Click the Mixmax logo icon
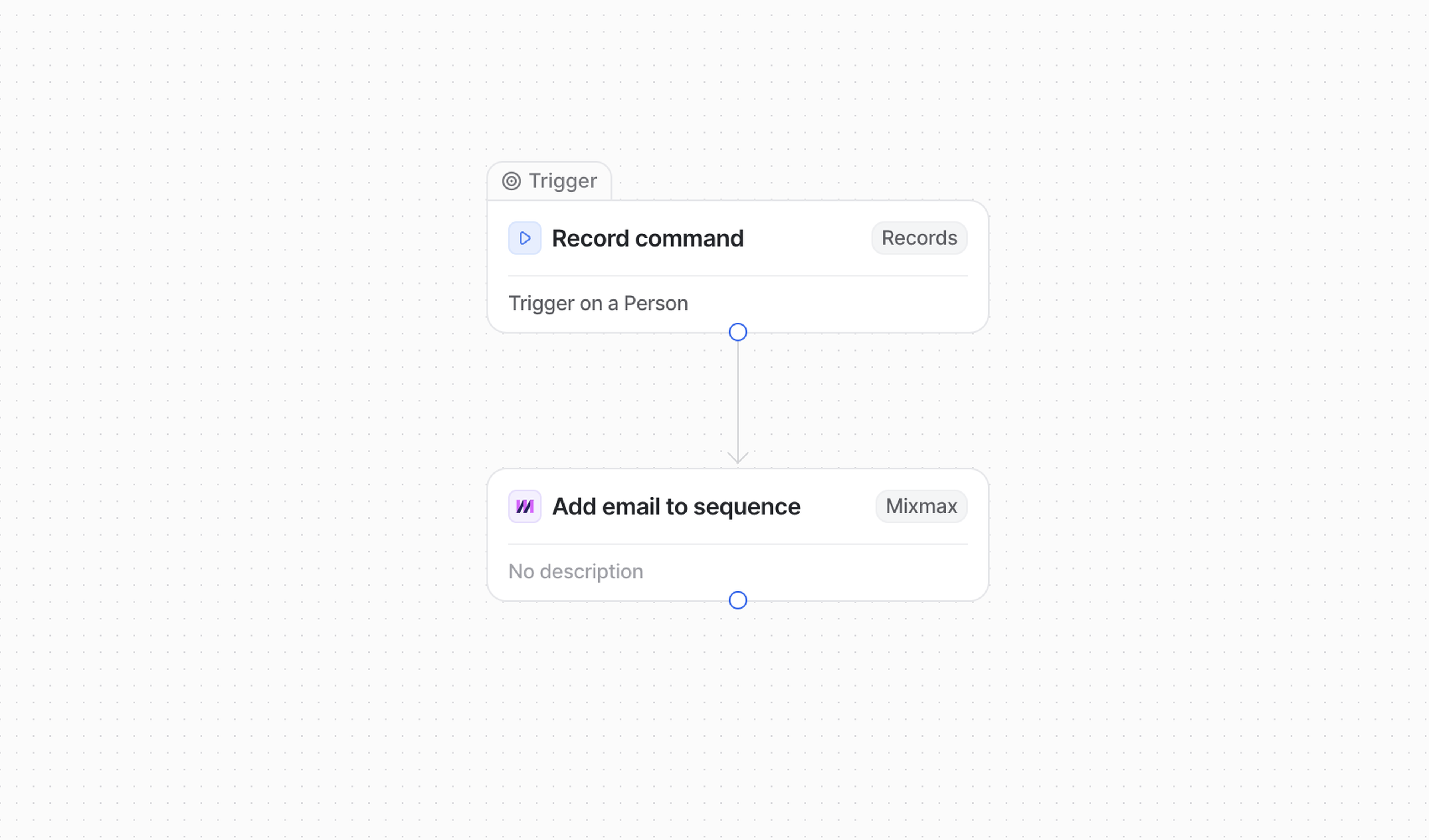The image size is (1429, 840). coord(525,506)
